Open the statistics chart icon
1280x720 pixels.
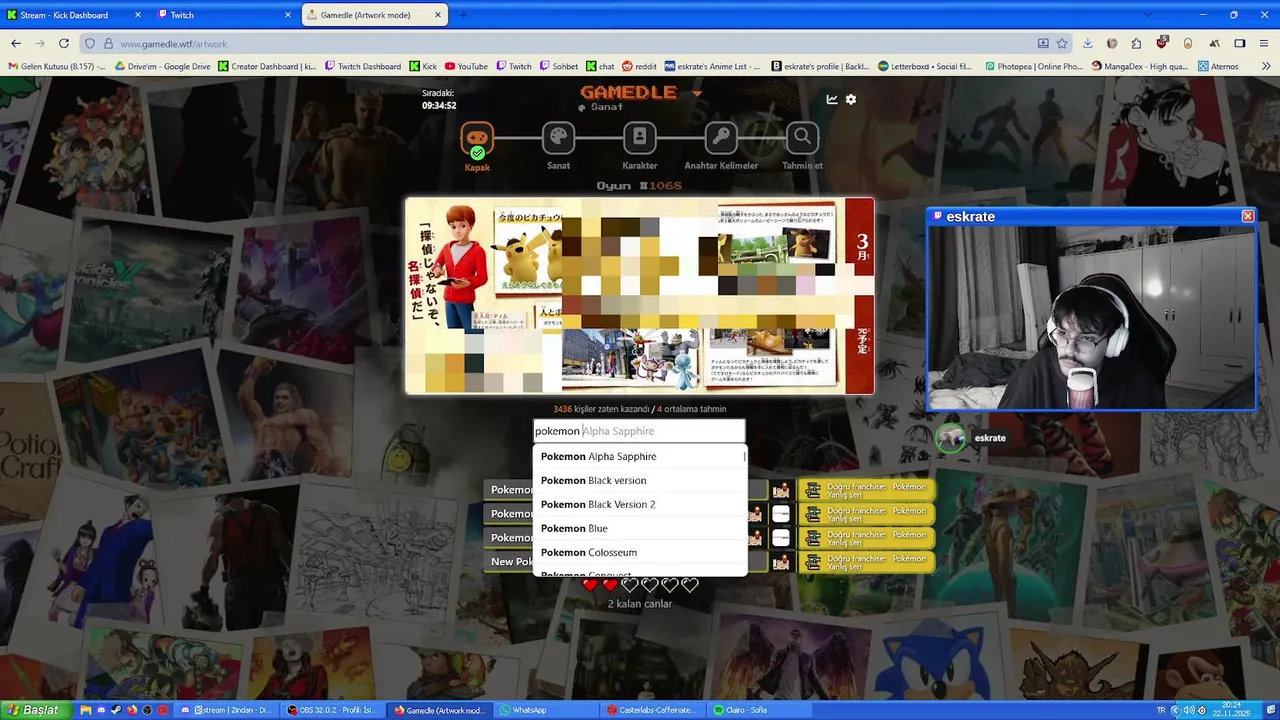click(x=832, y=99)
